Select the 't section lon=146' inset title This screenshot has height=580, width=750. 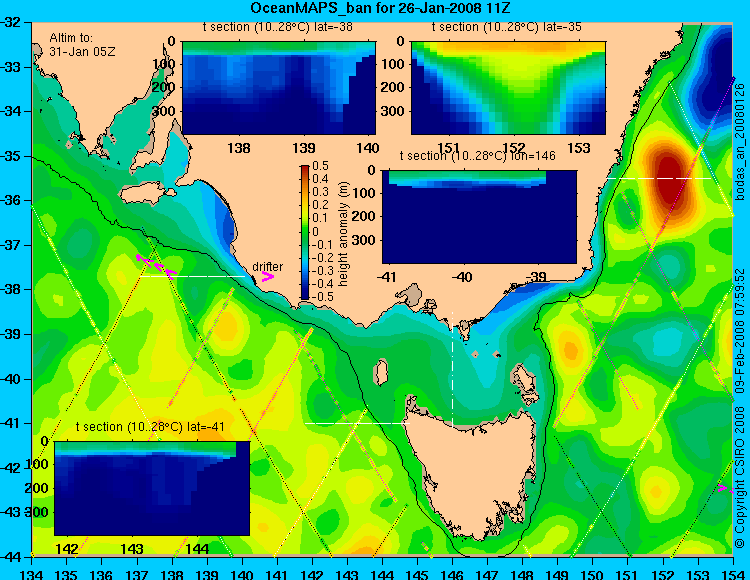[477, 156]
